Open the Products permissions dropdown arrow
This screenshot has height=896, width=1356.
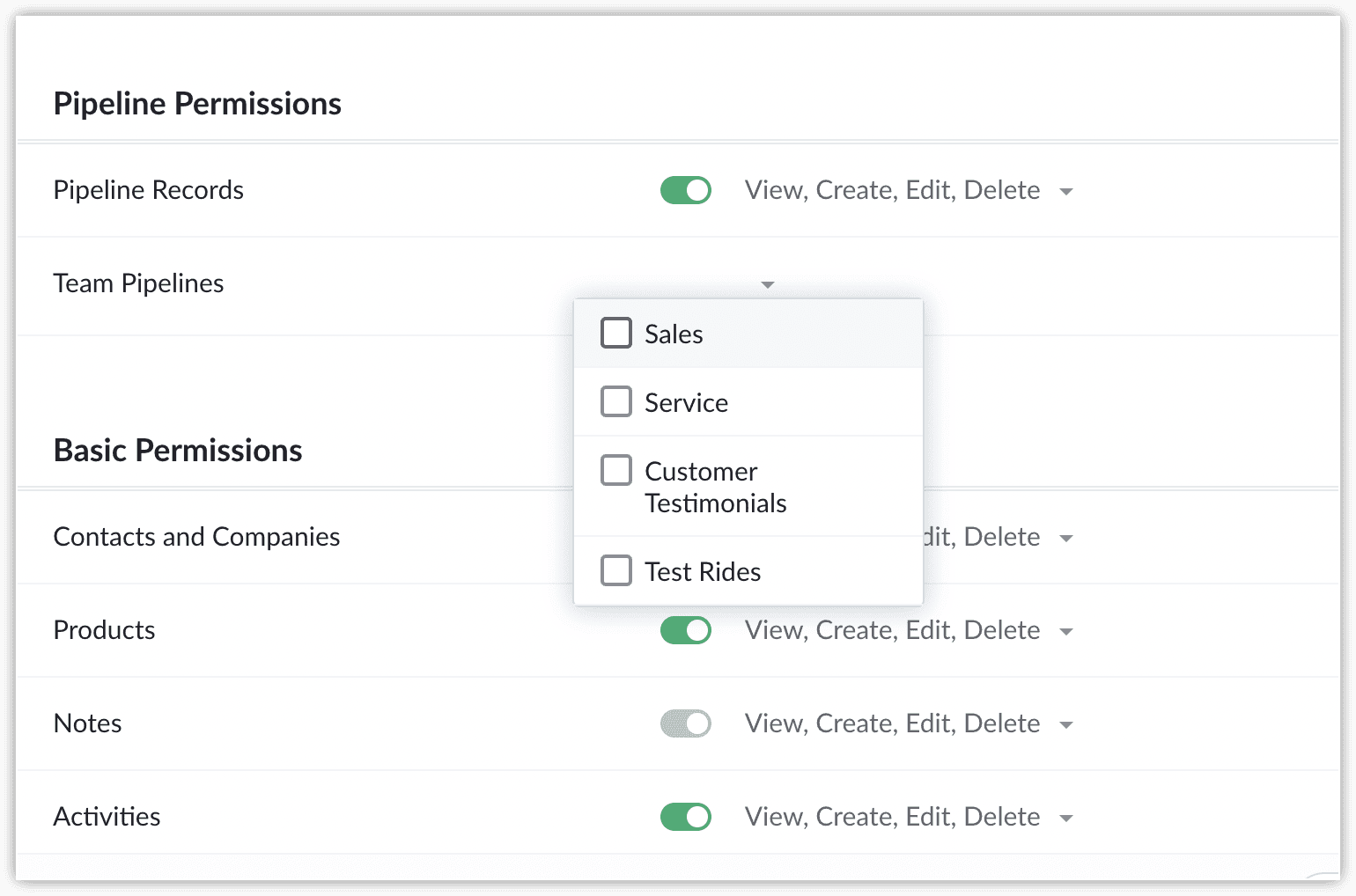(1066, 632)
